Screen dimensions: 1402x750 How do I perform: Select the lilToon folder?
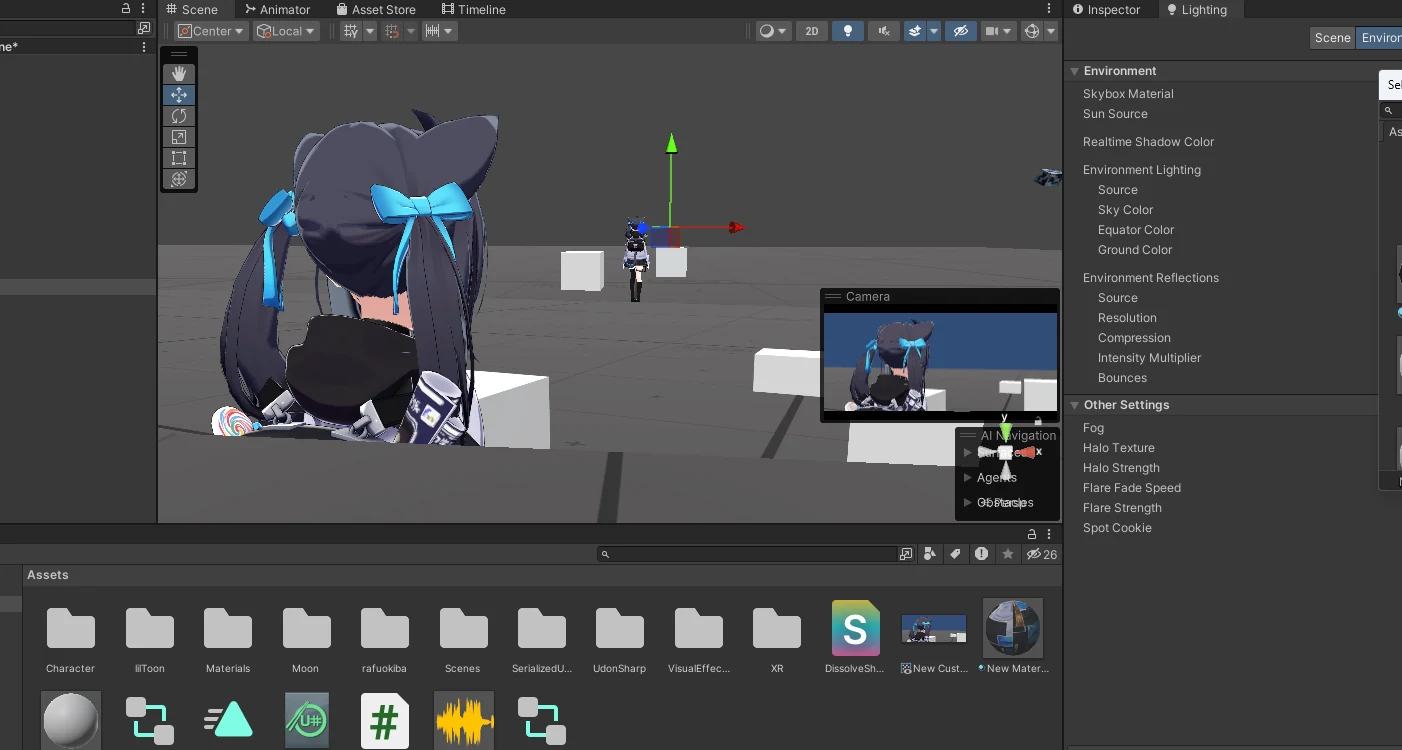(150, 636)
